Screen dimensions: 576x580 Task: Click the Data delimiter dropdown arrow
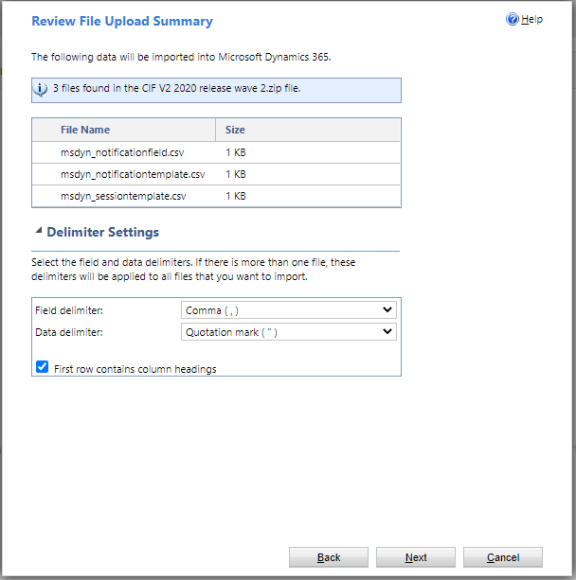pyautogui.click(x=387, y=331)
